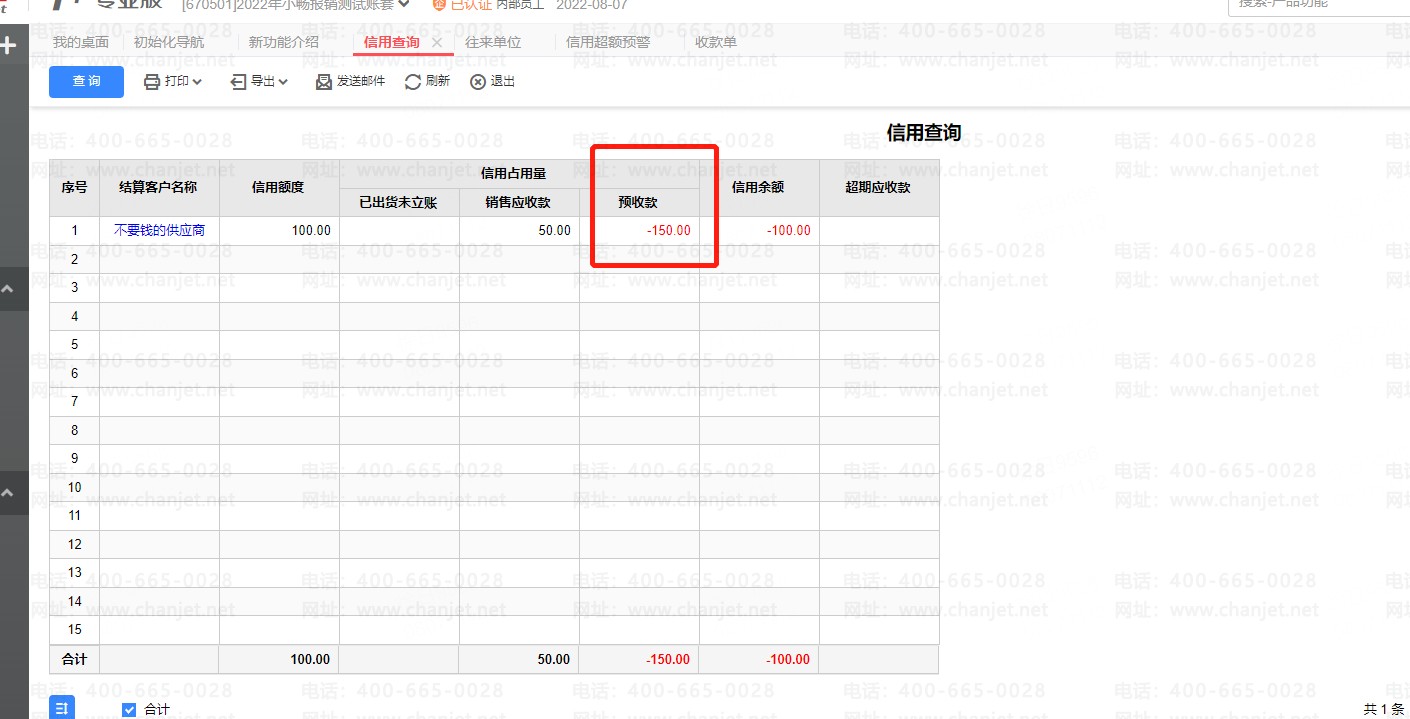This screenshot has width=1410, height=719.
Task: Click the blue column settings icon at bottom left
Action: pos(61,709)
